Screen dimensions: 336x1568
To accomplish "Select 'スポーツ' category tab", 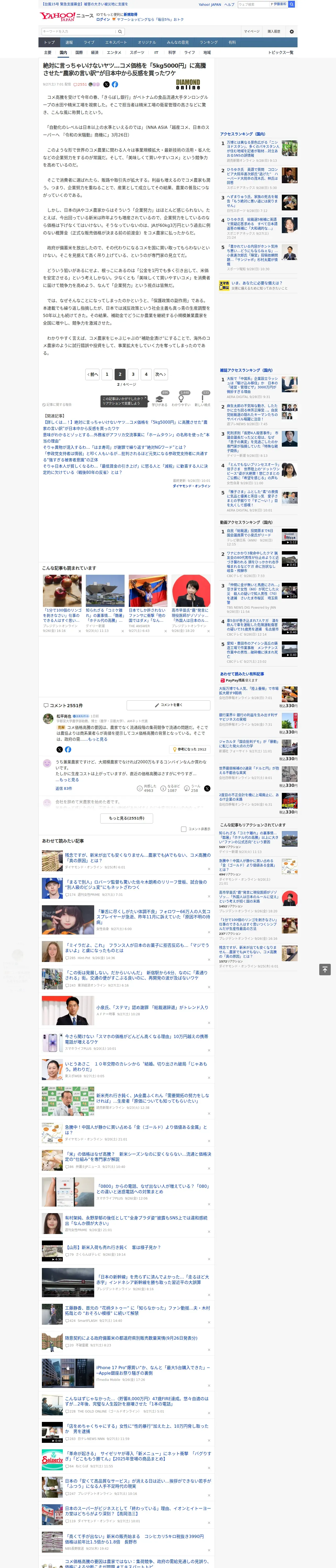I will tap(137, 52).
